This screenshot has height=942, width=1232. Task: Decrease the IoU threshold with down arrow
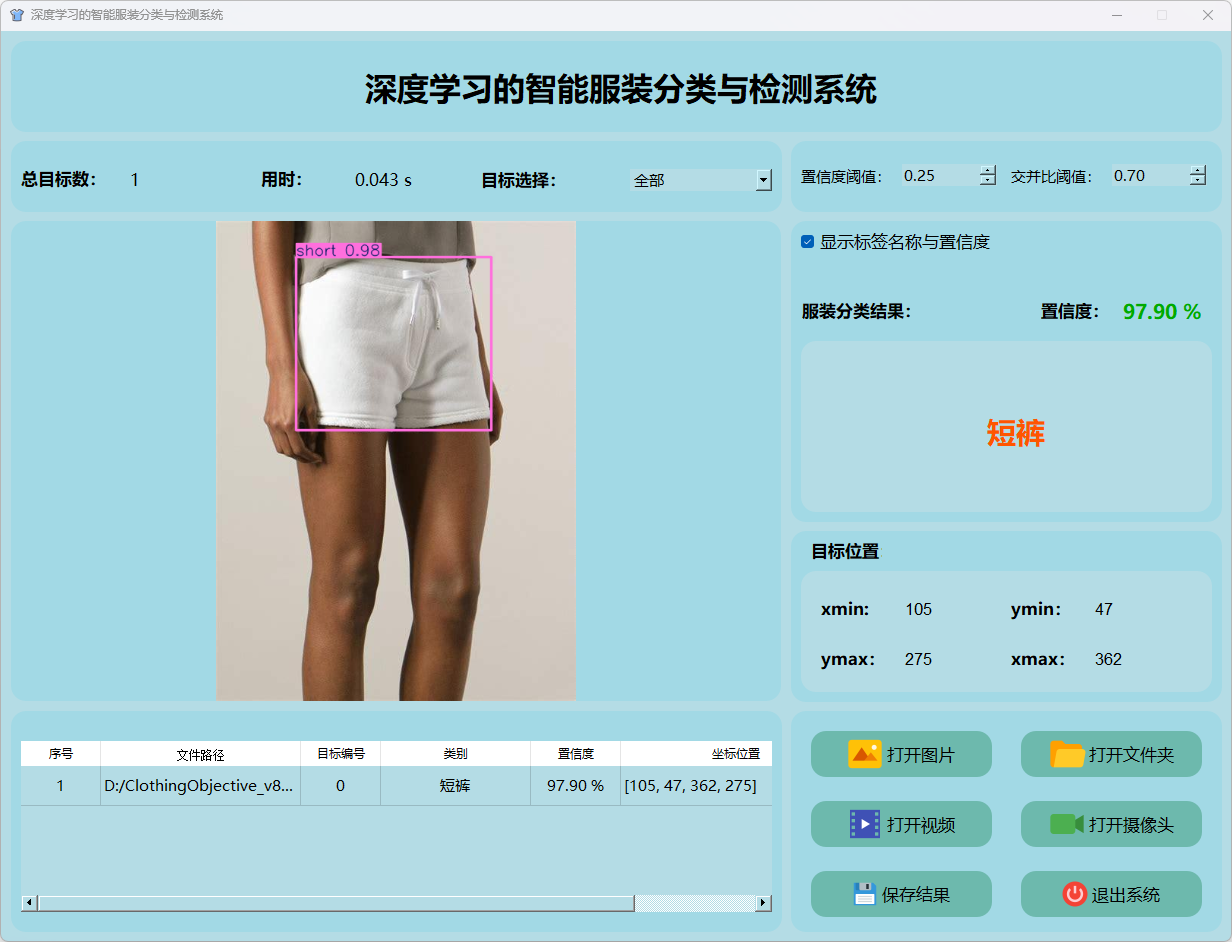click(1197, 181)
